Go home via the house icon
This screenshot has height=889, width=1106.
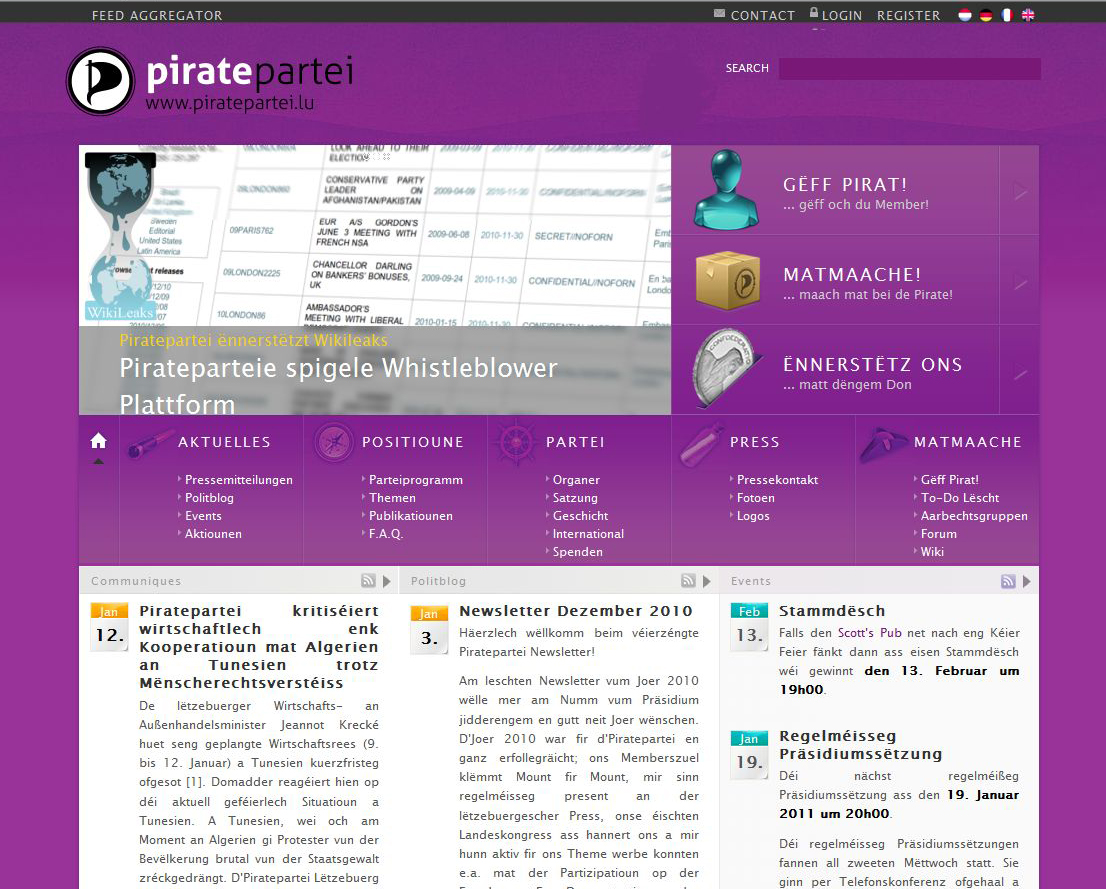(x=98, y=441)
